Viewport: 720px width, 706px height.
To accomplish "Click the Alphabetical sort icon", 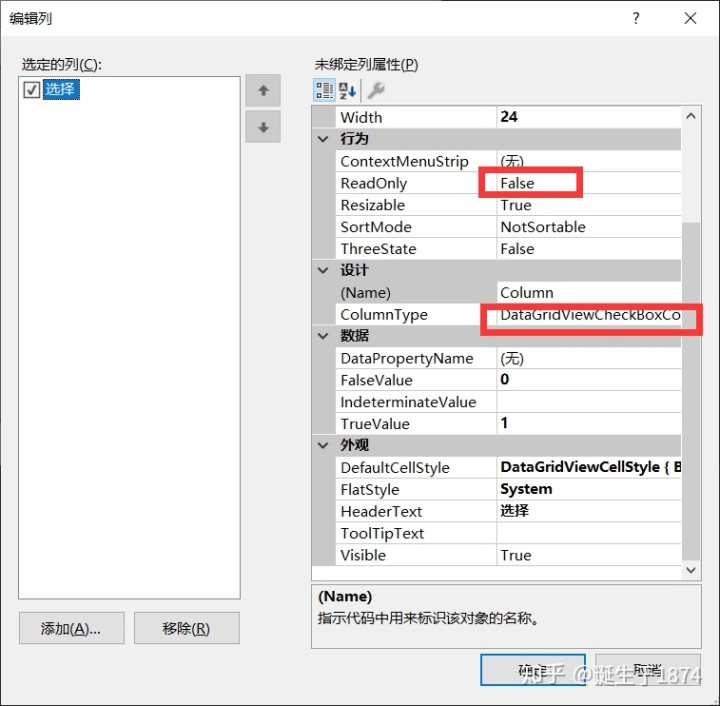I will [x=348, y=90].
